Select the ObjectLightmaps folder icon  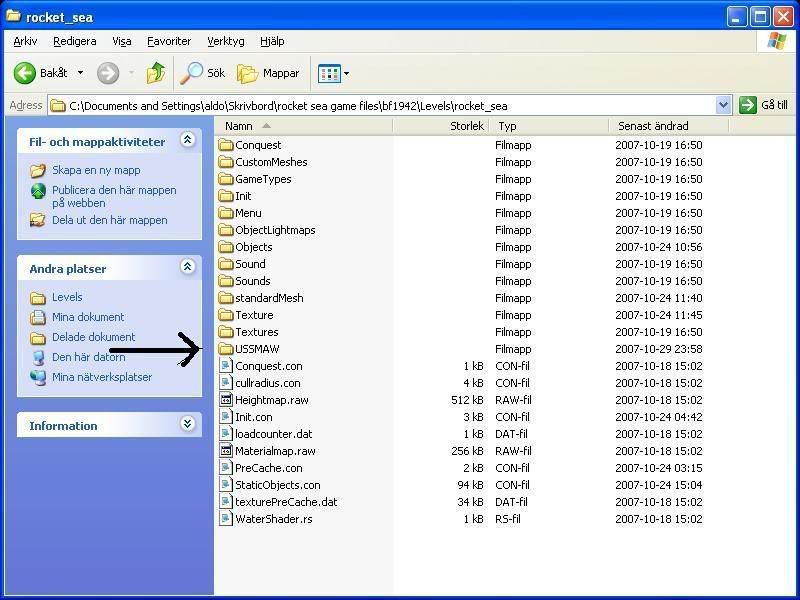point(226,230)
